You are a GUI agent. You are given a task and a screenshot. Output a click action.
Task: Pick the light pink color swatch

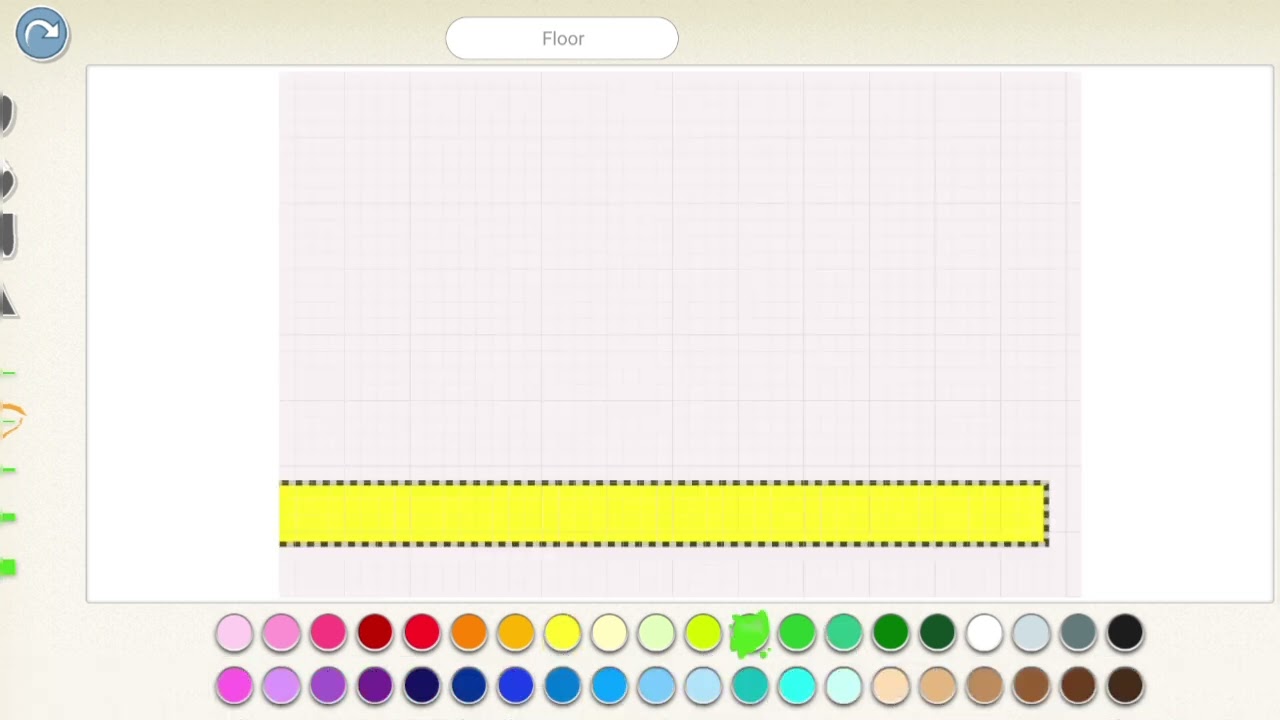tap(235, 633)
